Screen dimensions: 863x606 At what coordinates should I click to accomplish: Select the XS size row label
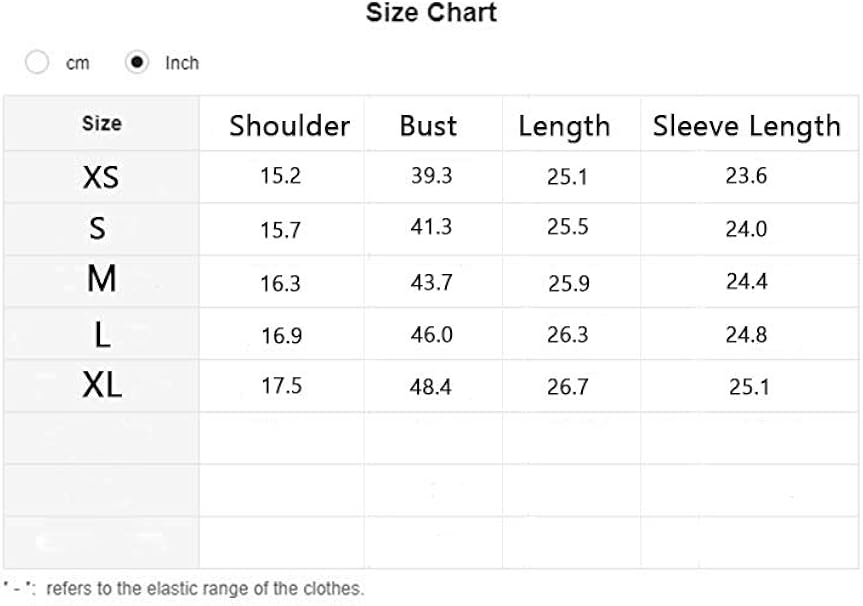[101, 178]
